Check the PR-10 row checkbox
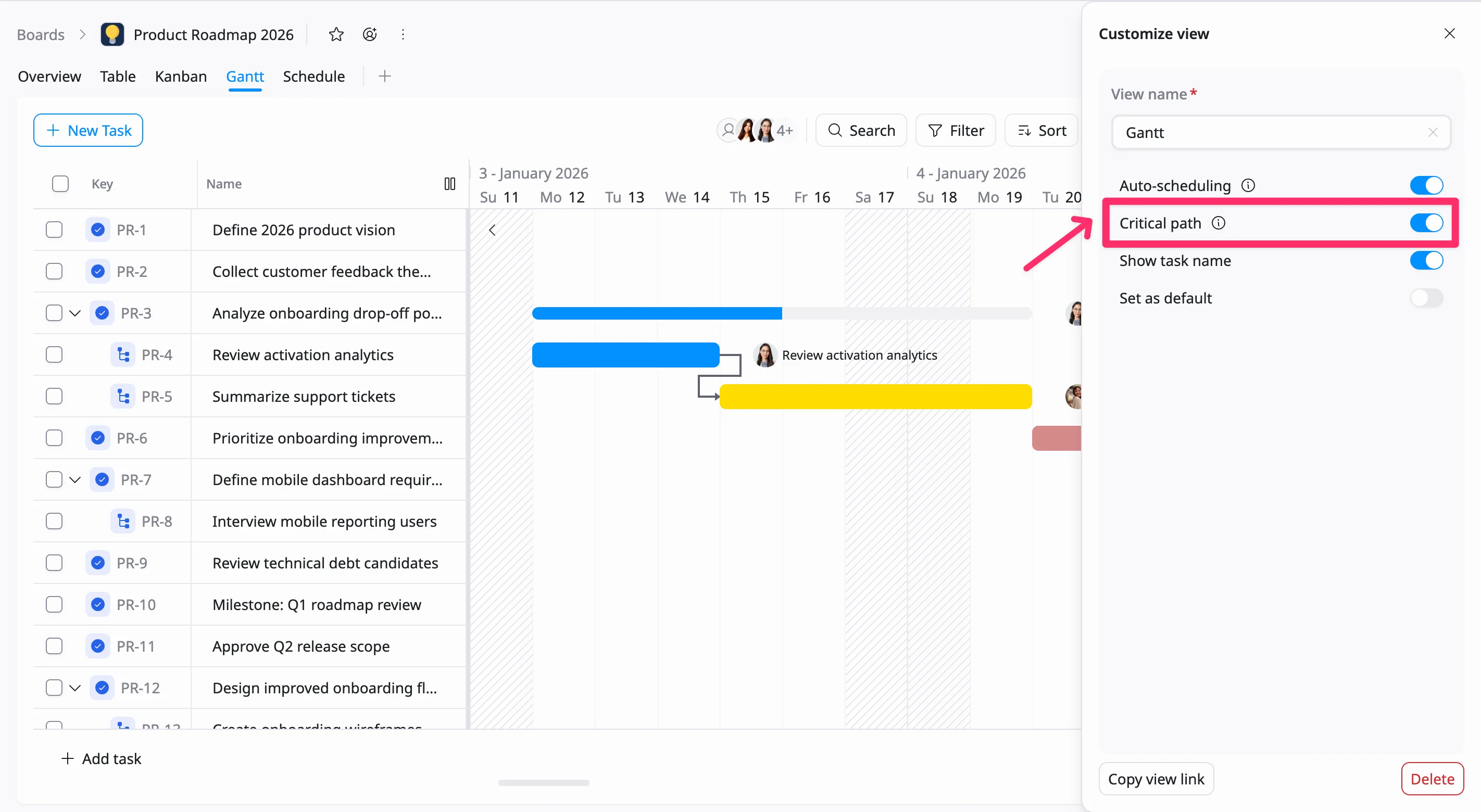1481x812 pixels. point(54,604)
